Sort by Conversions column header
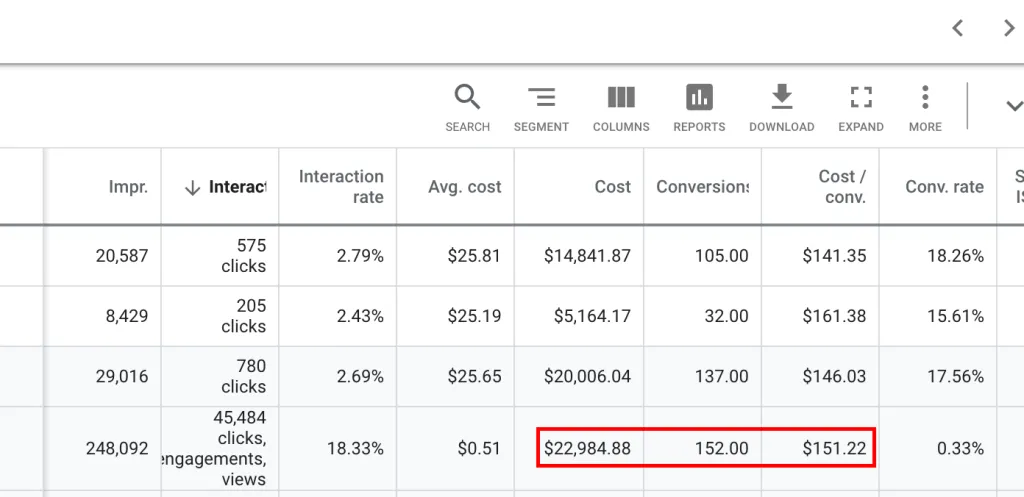 (x=702, y=187)
